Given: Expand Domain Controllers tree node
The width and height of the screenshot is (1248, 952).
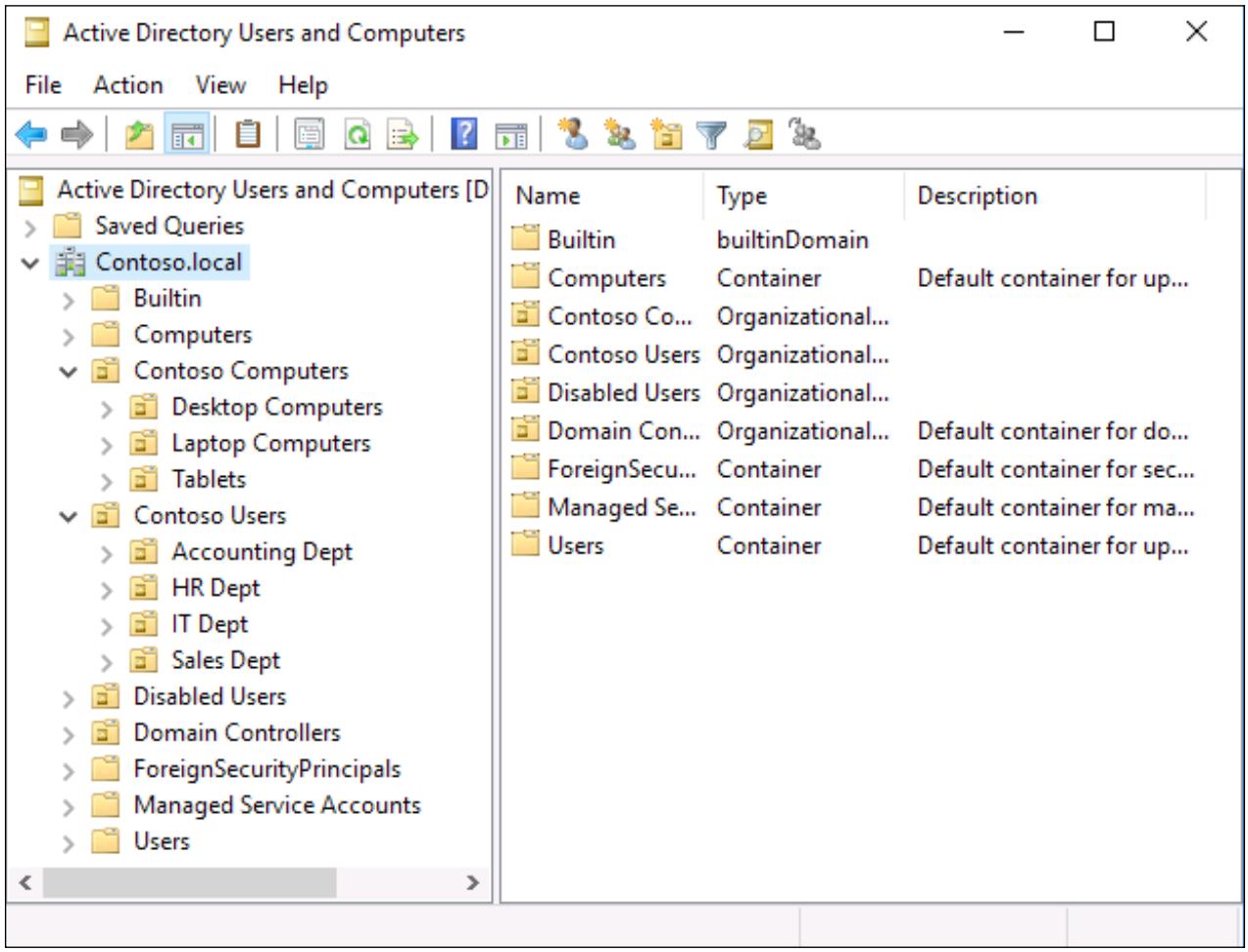Looking at the screenshot, I should click(x=68, y=736).
